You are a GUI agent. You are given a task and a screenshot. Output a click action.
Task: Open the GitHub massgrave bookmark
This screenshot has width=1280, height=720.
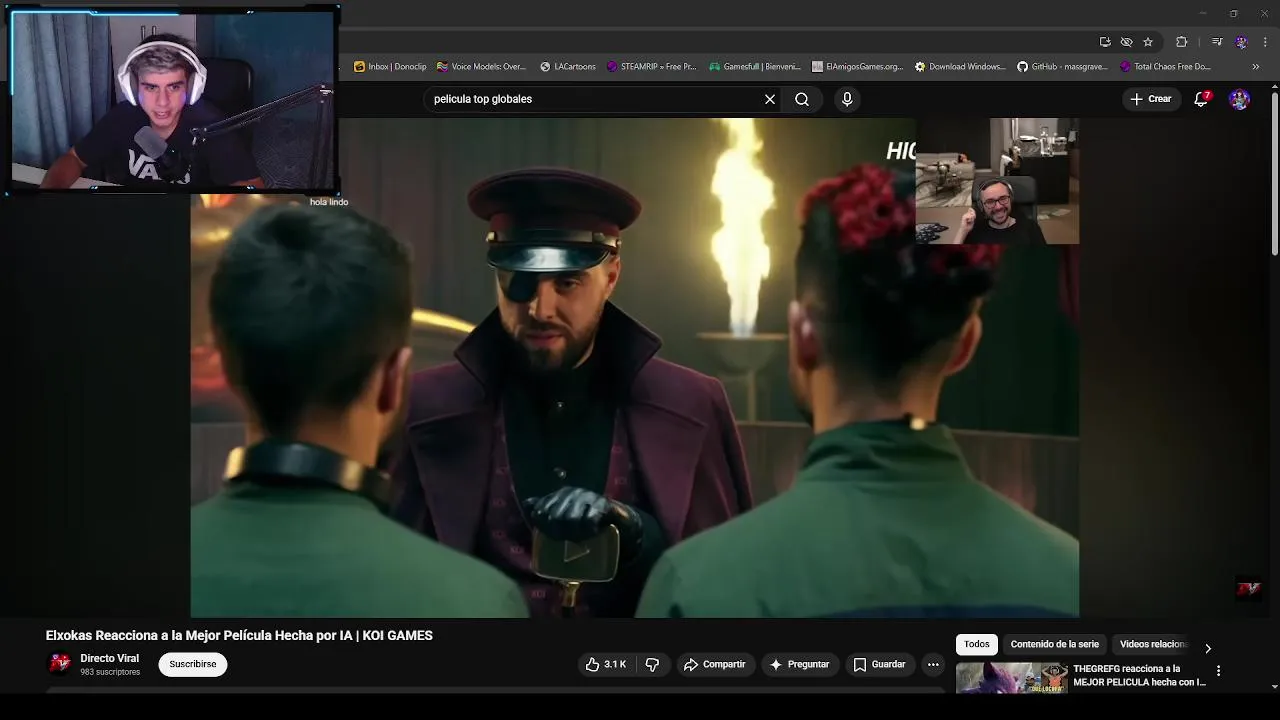[x=1062, y=67]
